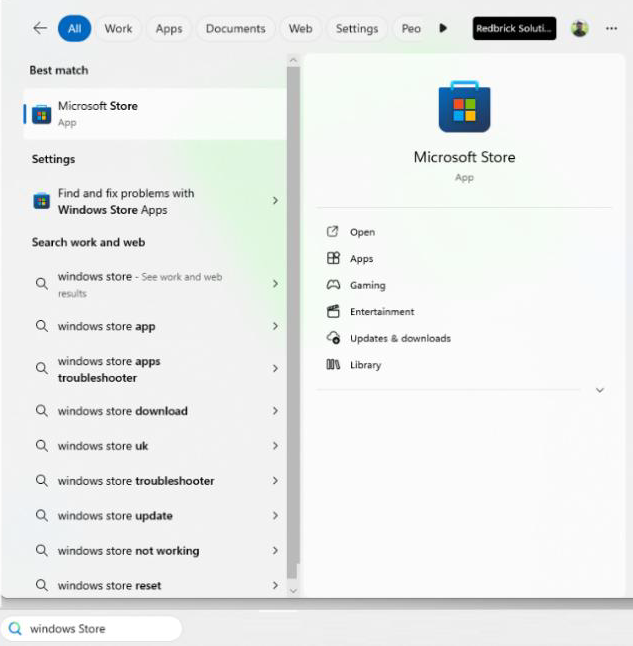Select the 'windows store download' suggestion
The image size is (633, 646).
[155, 411]
